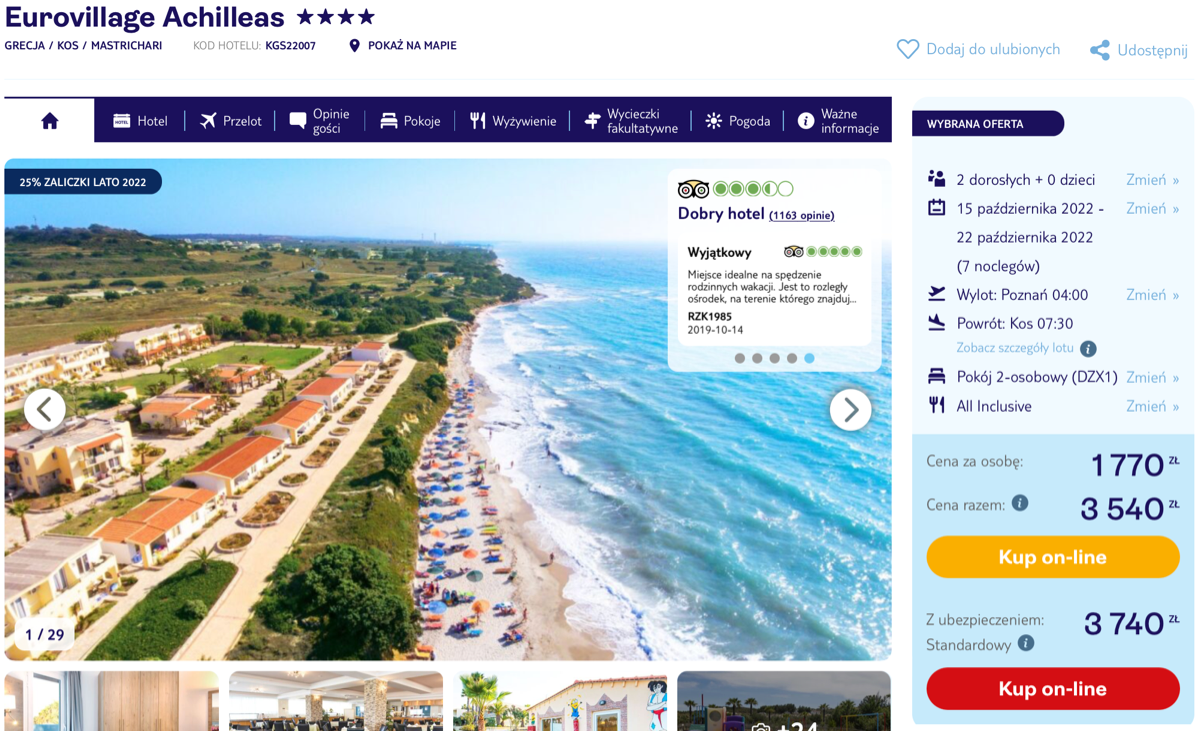Image resolution: width=1200 pixels, height=731 pixels.
Task: Click Zobacz szczegóły lotu link
Action: 1015,348
